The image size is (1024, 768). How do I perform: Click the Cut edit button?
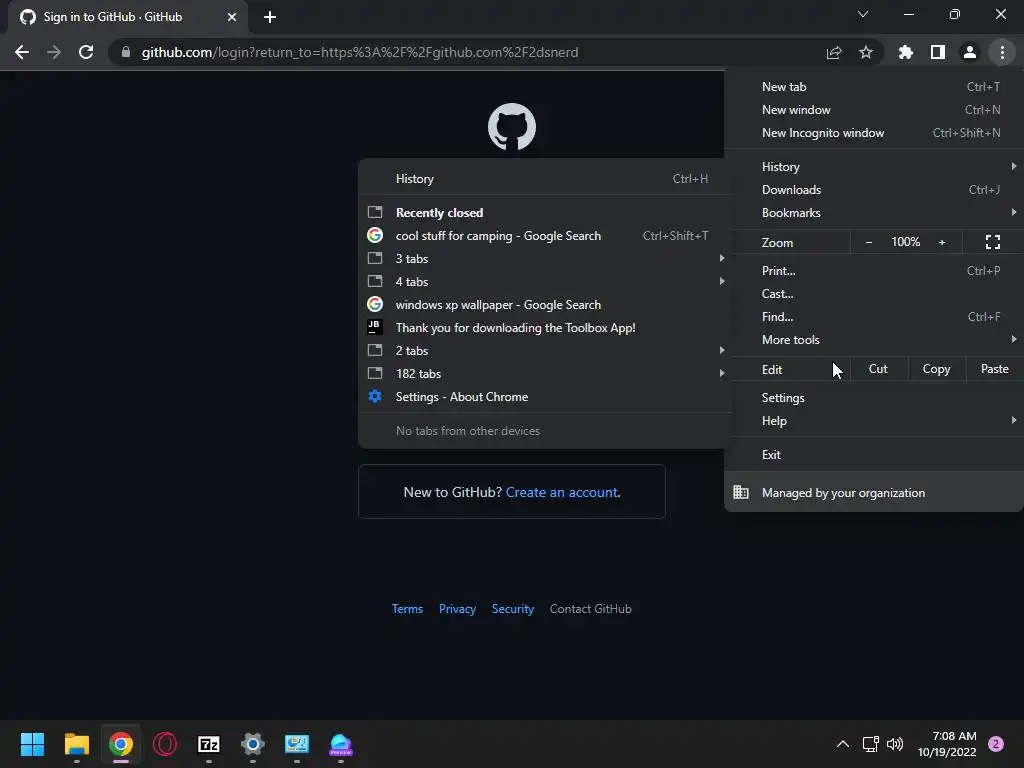(878, 369)
